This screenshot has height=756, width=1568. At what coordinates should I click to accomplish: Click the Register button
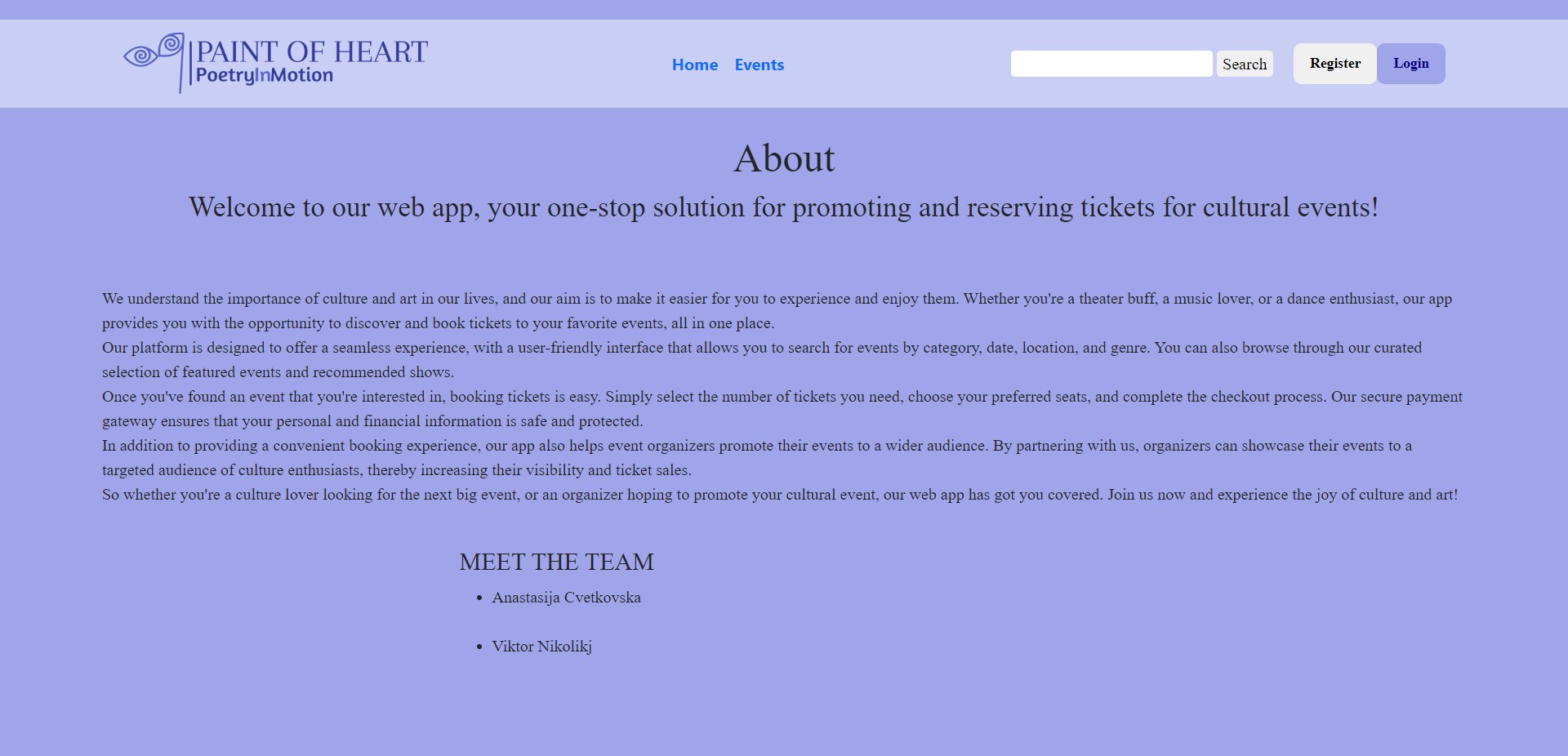coord(1334,64)
